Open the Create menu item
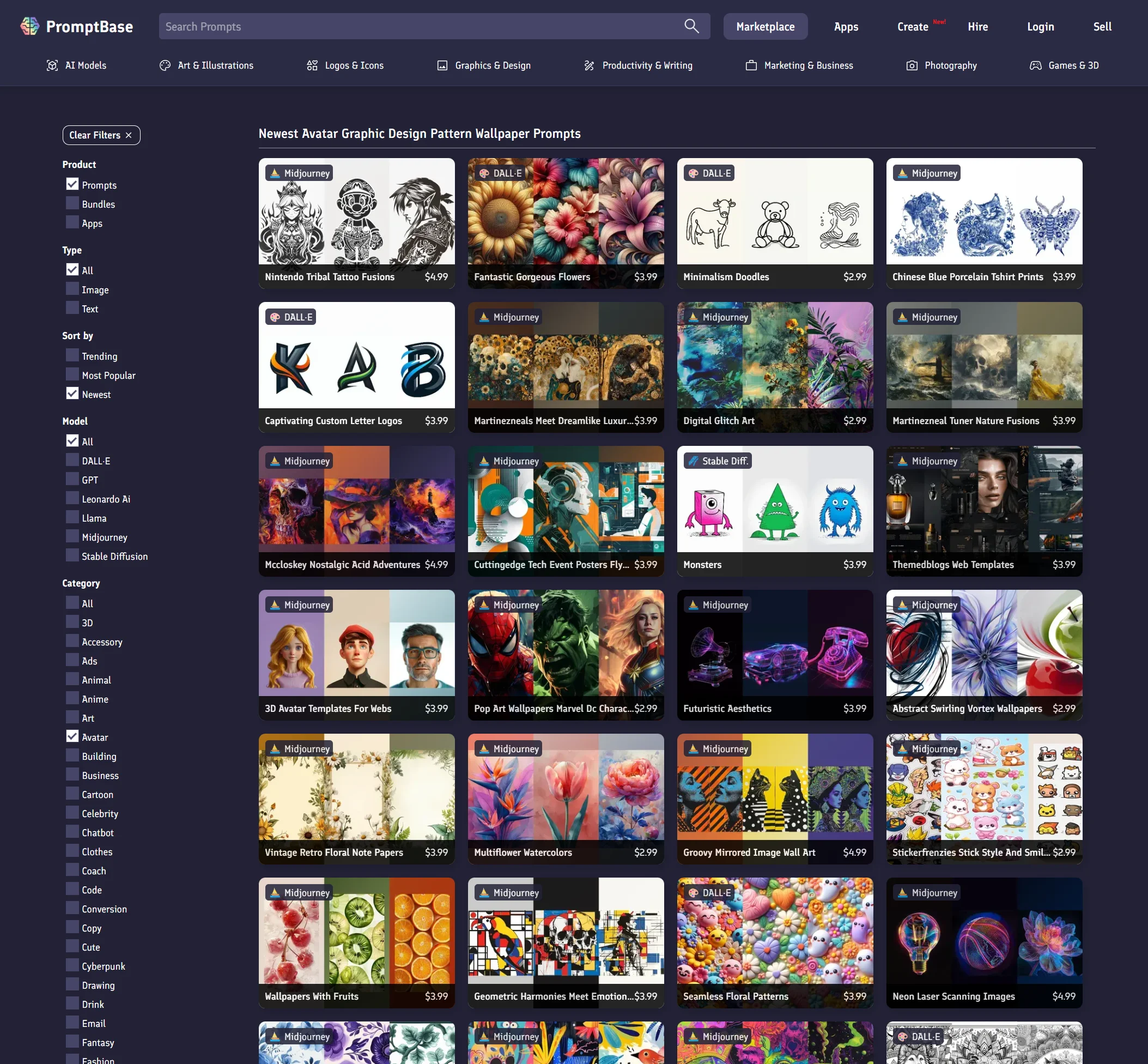This screenshot has width=1148, height=1064. 913,27
